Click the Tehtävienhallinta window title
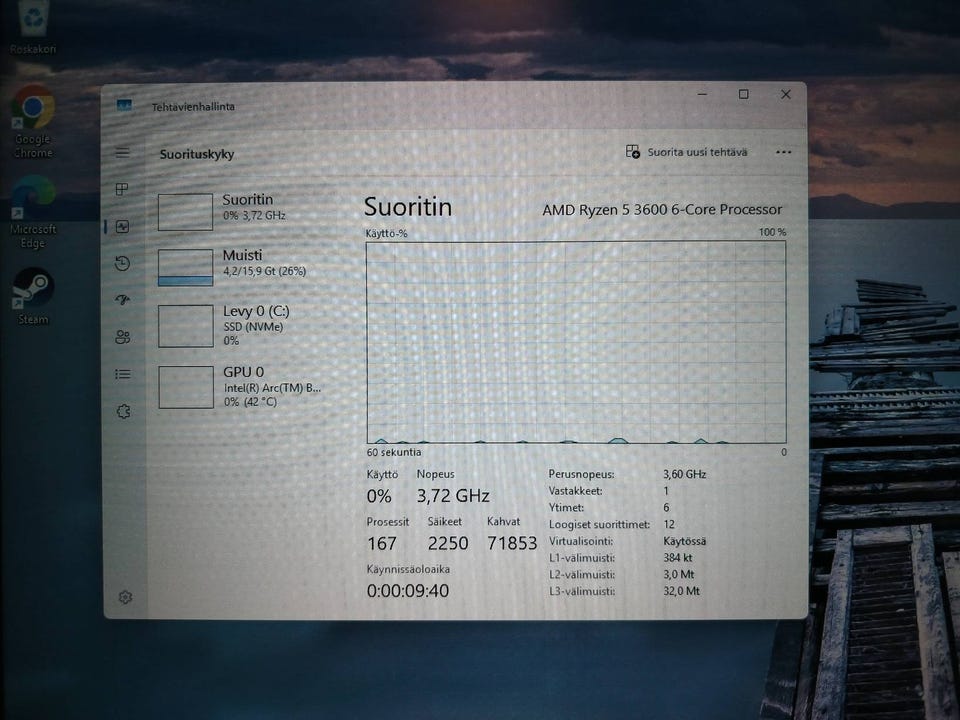Screen dimensions: 960x720 coord(193,107)
